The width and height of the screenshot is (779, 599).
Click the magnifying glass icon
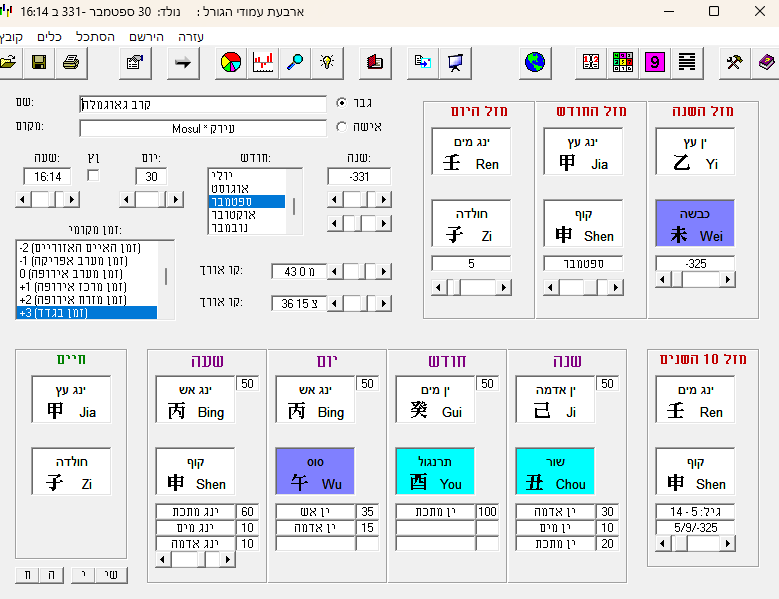click(295, 63)
